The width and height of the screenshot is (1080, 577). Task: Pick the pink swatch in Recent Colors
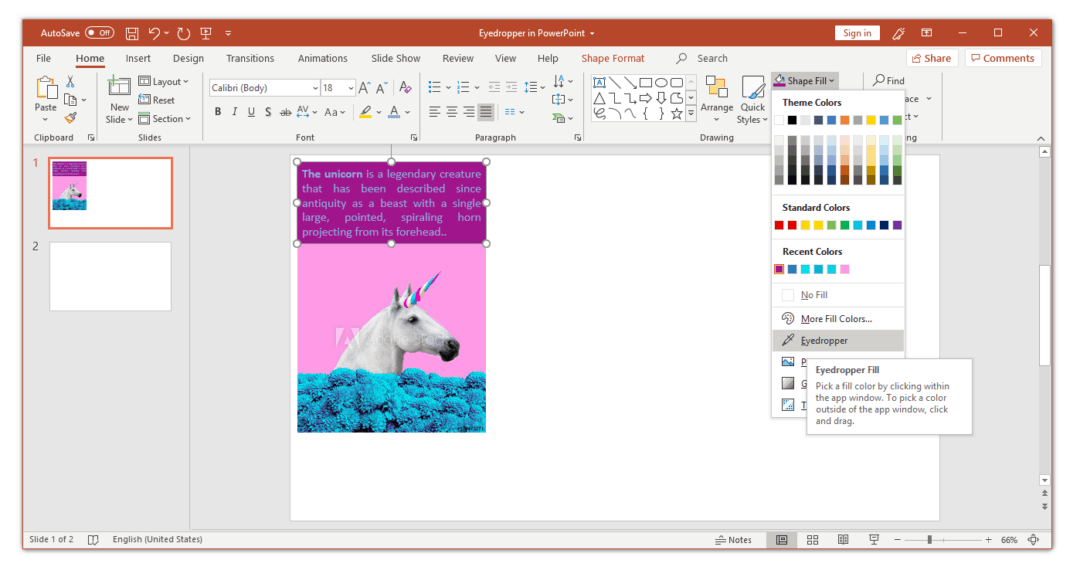[844, 269]
